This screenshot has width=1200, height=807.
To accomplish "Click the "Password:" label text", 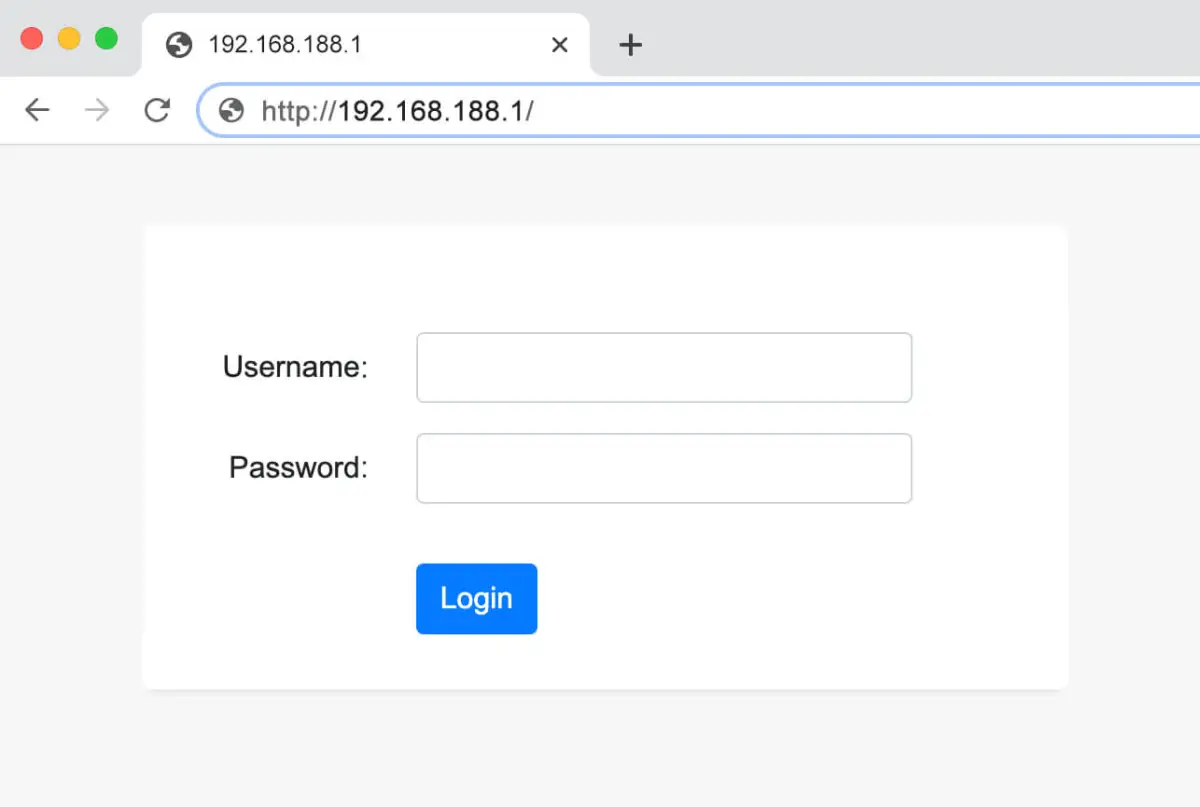I will pyautogui.click(x=298, y=467).
